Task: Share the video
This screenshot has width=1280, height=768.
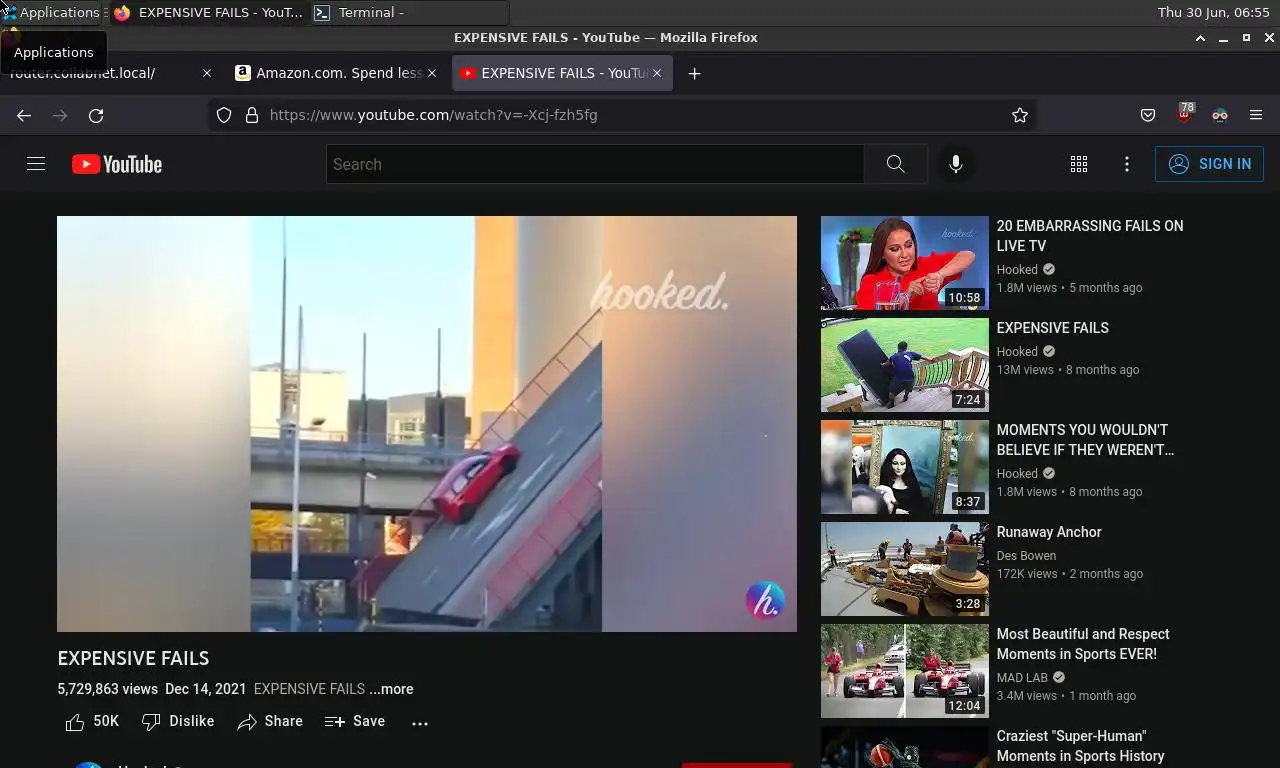Action: click(x=270, y=721)
